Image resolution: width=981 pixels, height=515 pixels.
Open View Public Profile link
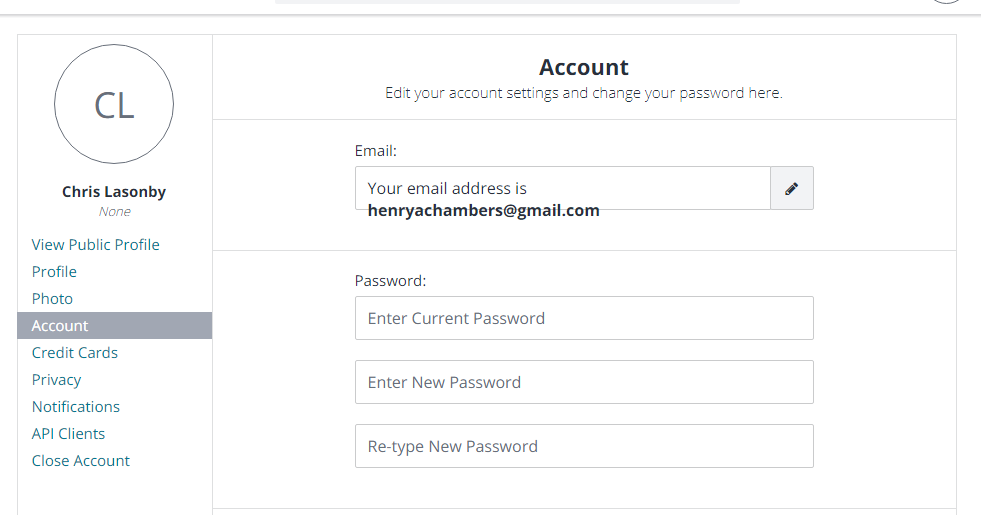tap(96, 245)
